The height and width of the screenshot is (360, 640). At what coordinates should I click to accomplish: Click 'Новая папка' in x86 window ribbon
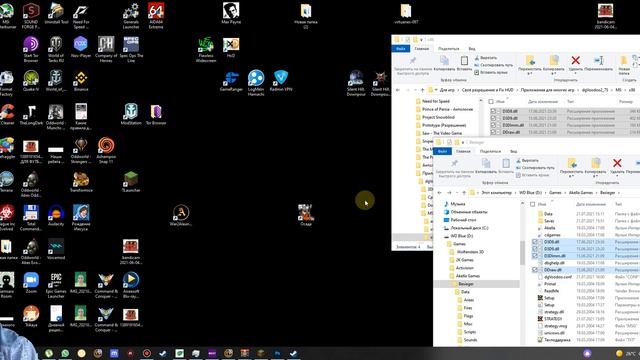point(624,65)
